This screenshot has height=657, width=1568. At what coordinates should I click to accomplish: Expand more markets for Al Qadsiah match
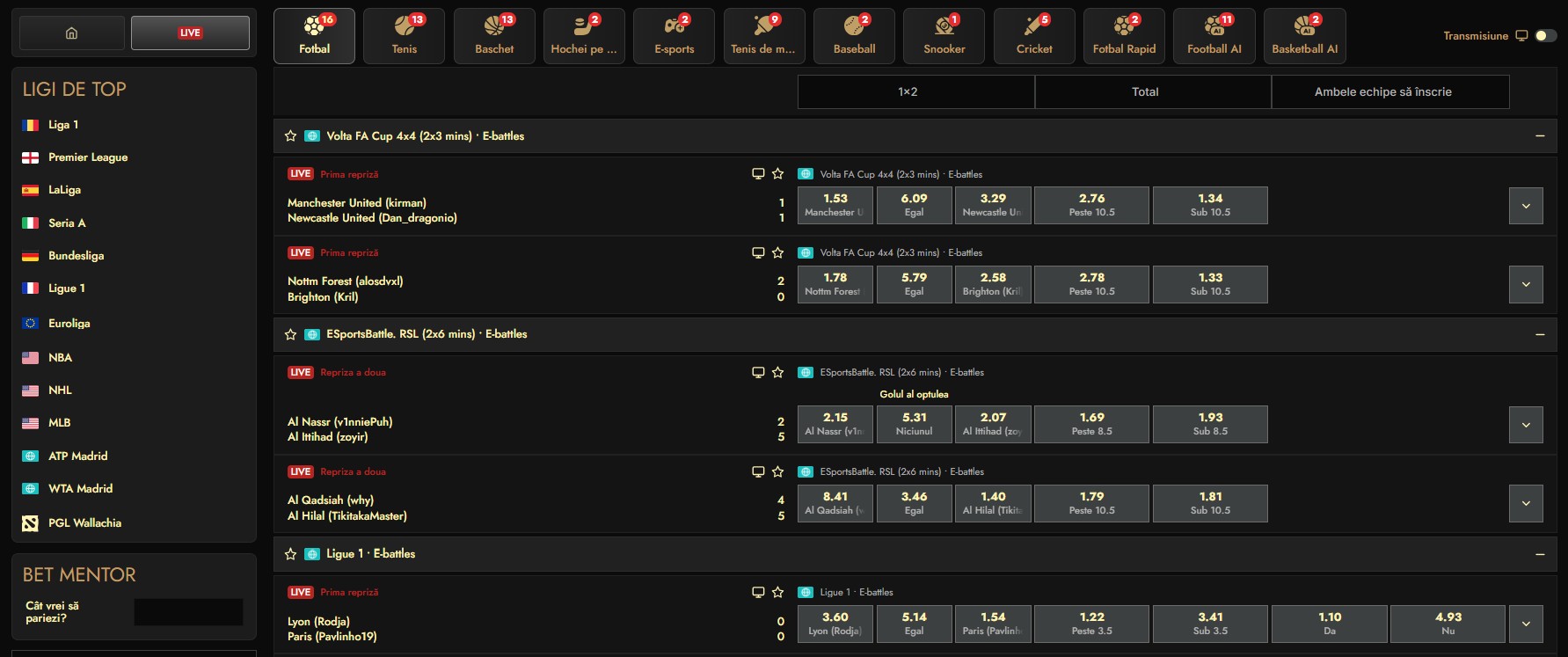point(1526,503)
